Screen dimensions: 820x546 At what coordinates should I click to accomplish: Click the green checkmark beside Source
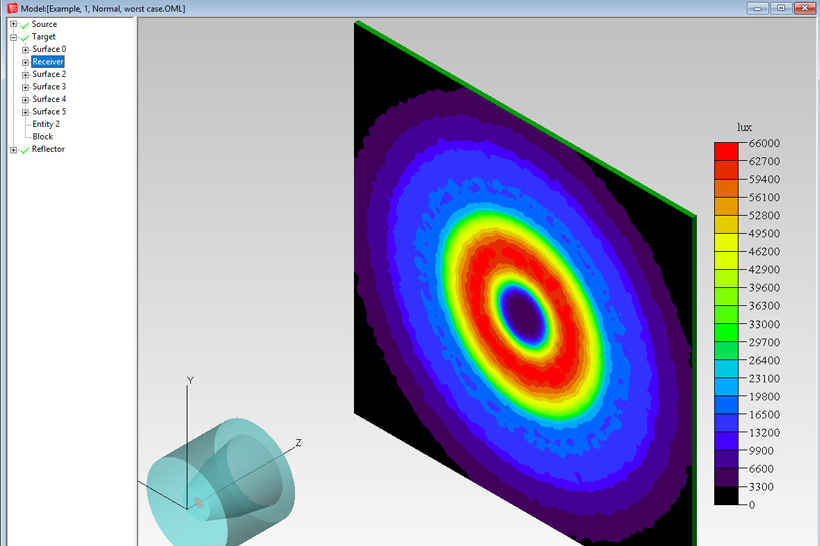[x=24, y=24]
